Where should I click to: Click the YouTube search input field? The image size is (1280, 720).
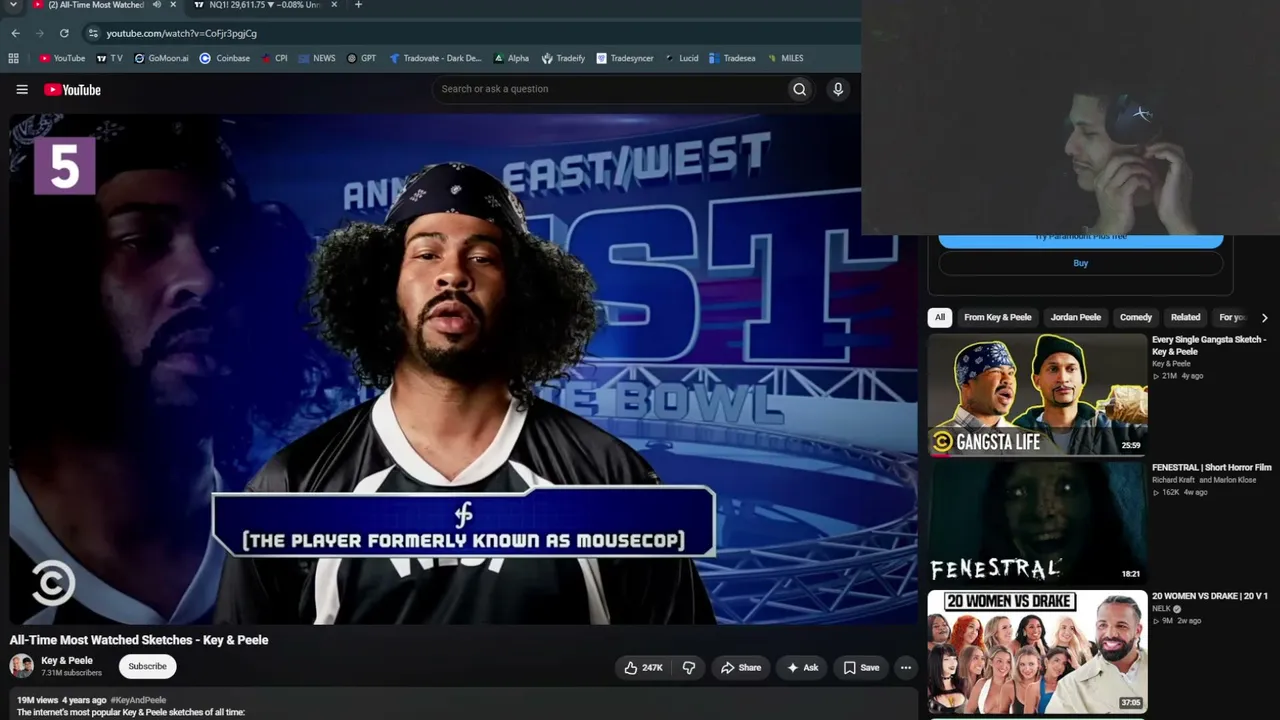click(609, 89)
